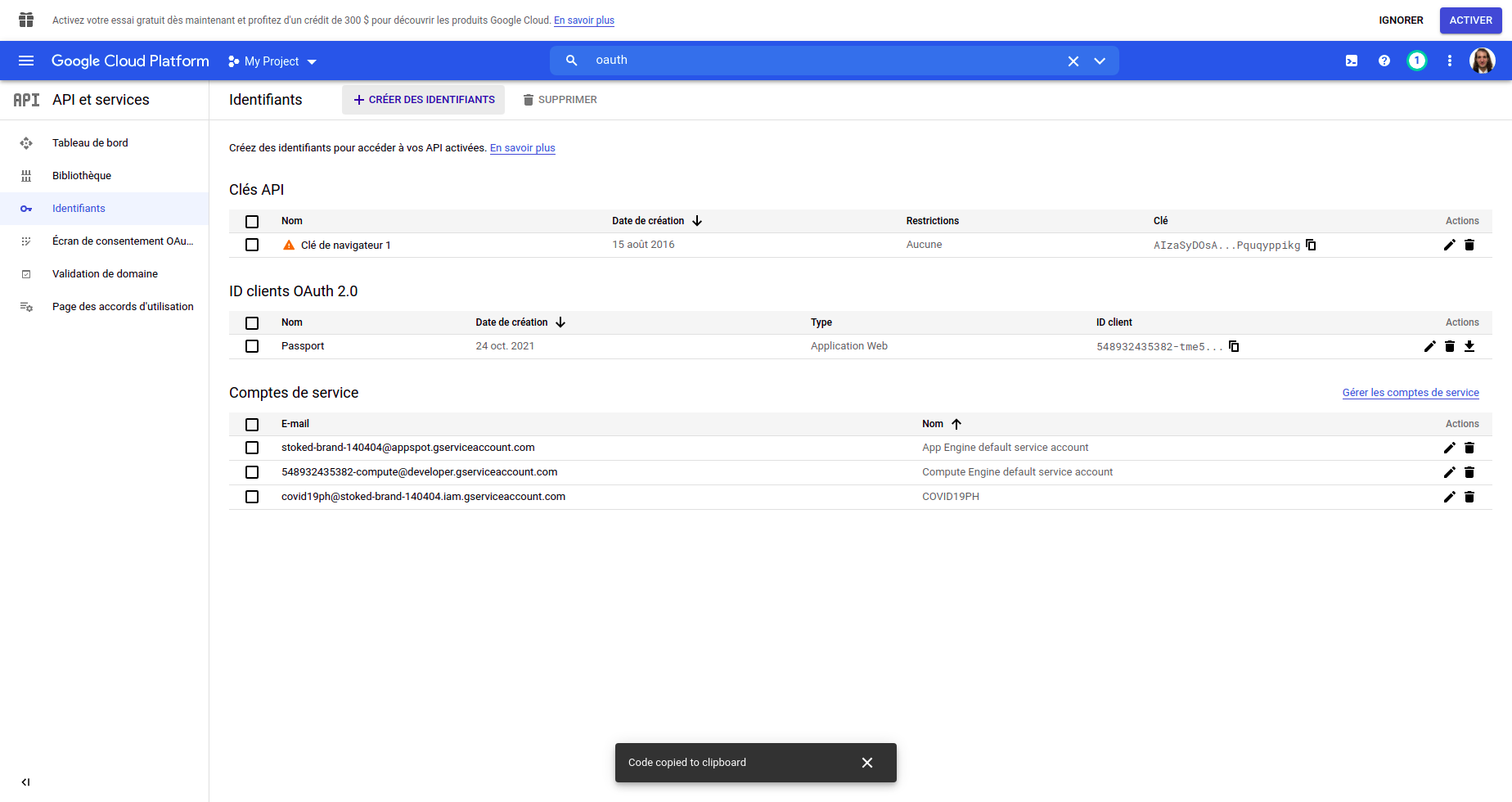This screenshot has height=802, width=1512.
Task: Open the My Project selector dropdown
Action: pos(272,61)
